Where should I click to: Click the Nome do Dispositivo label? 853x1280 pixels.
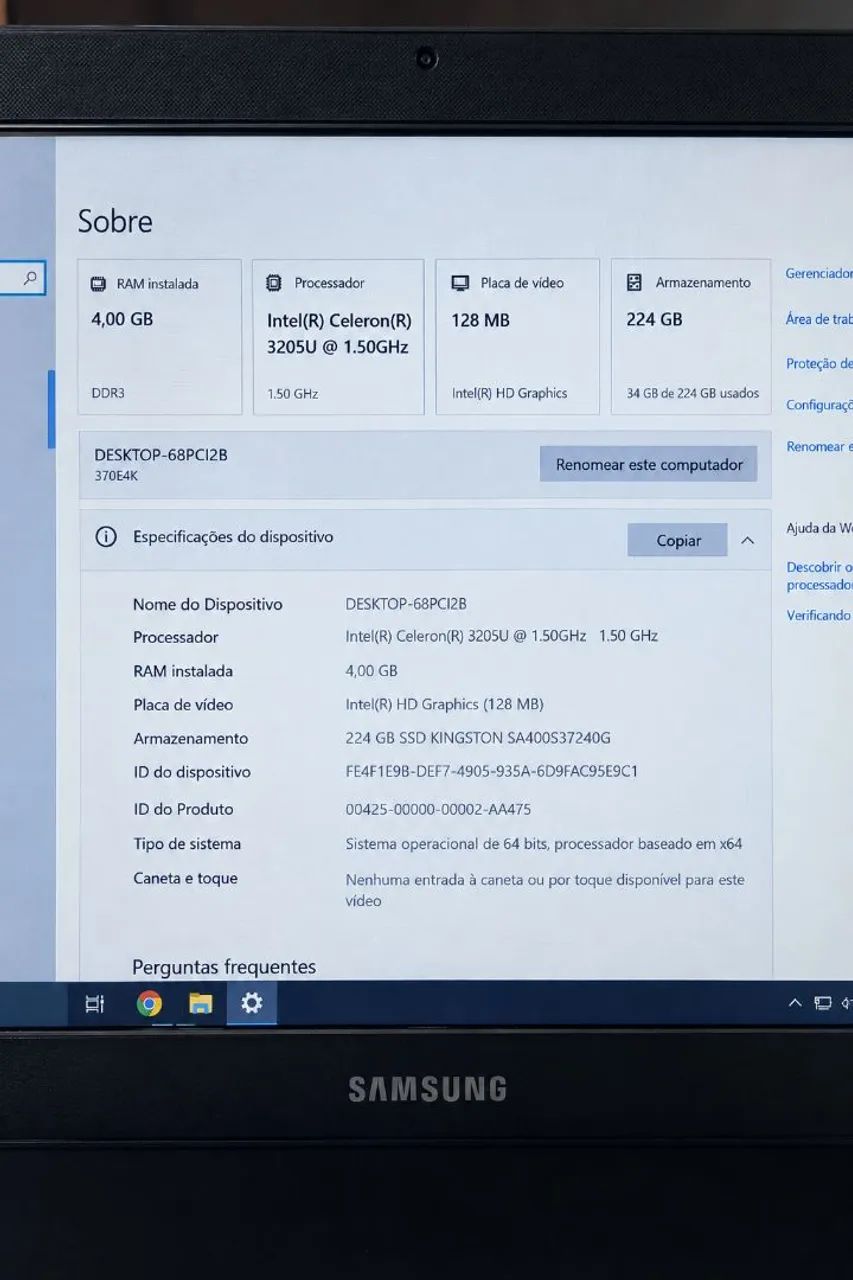click(x=208, y=604)
